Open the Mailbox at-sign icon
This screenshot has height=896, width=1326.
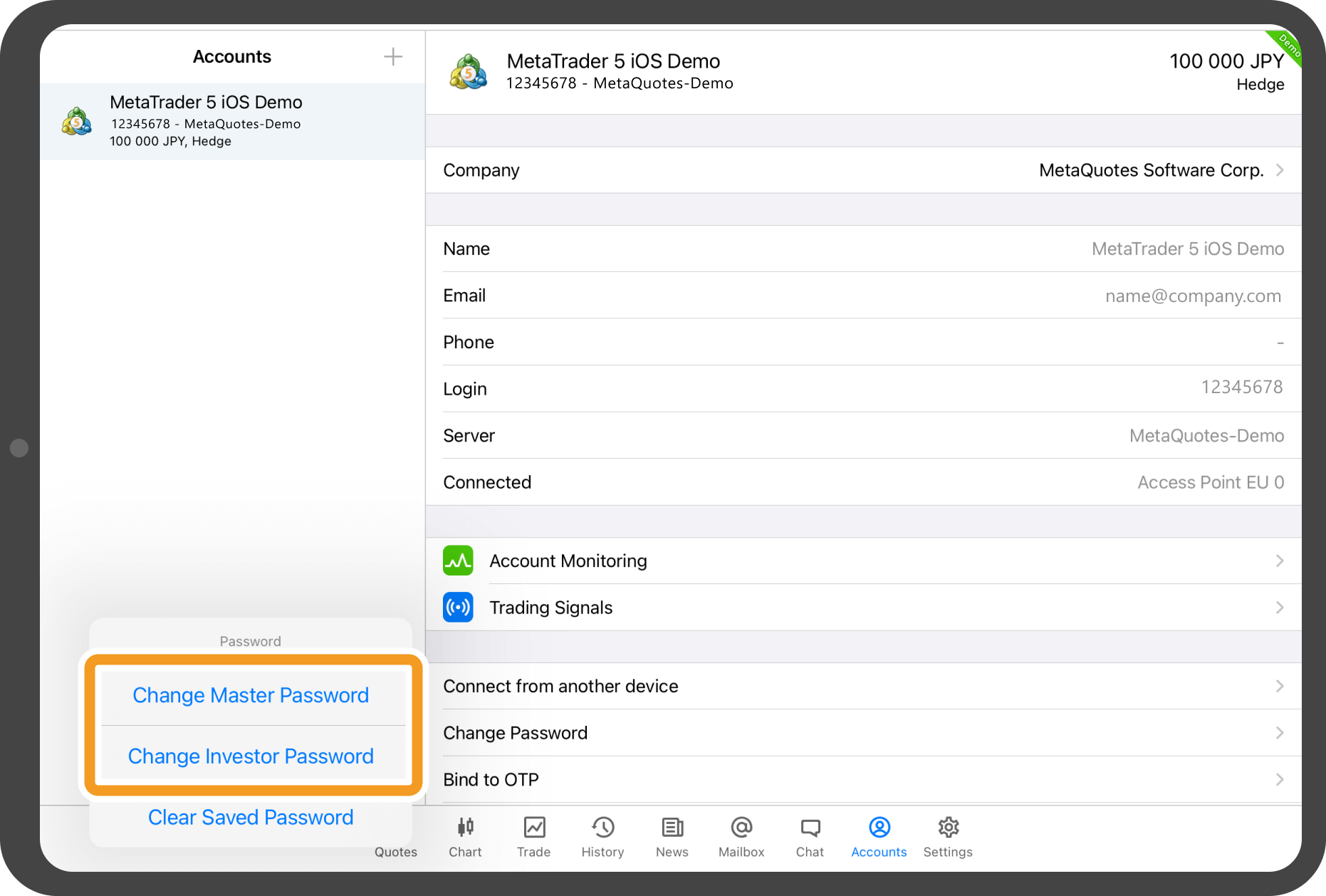pyautogui.click(x=741, y=828)
